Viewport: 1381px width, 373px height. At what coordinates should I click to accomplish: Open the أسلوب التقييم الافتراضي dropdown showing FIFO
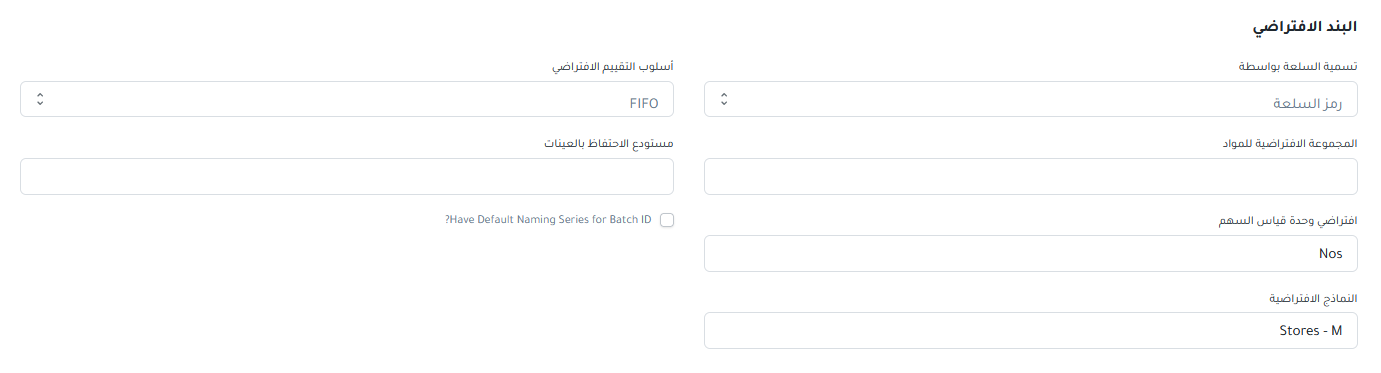(x=347, y=99)
